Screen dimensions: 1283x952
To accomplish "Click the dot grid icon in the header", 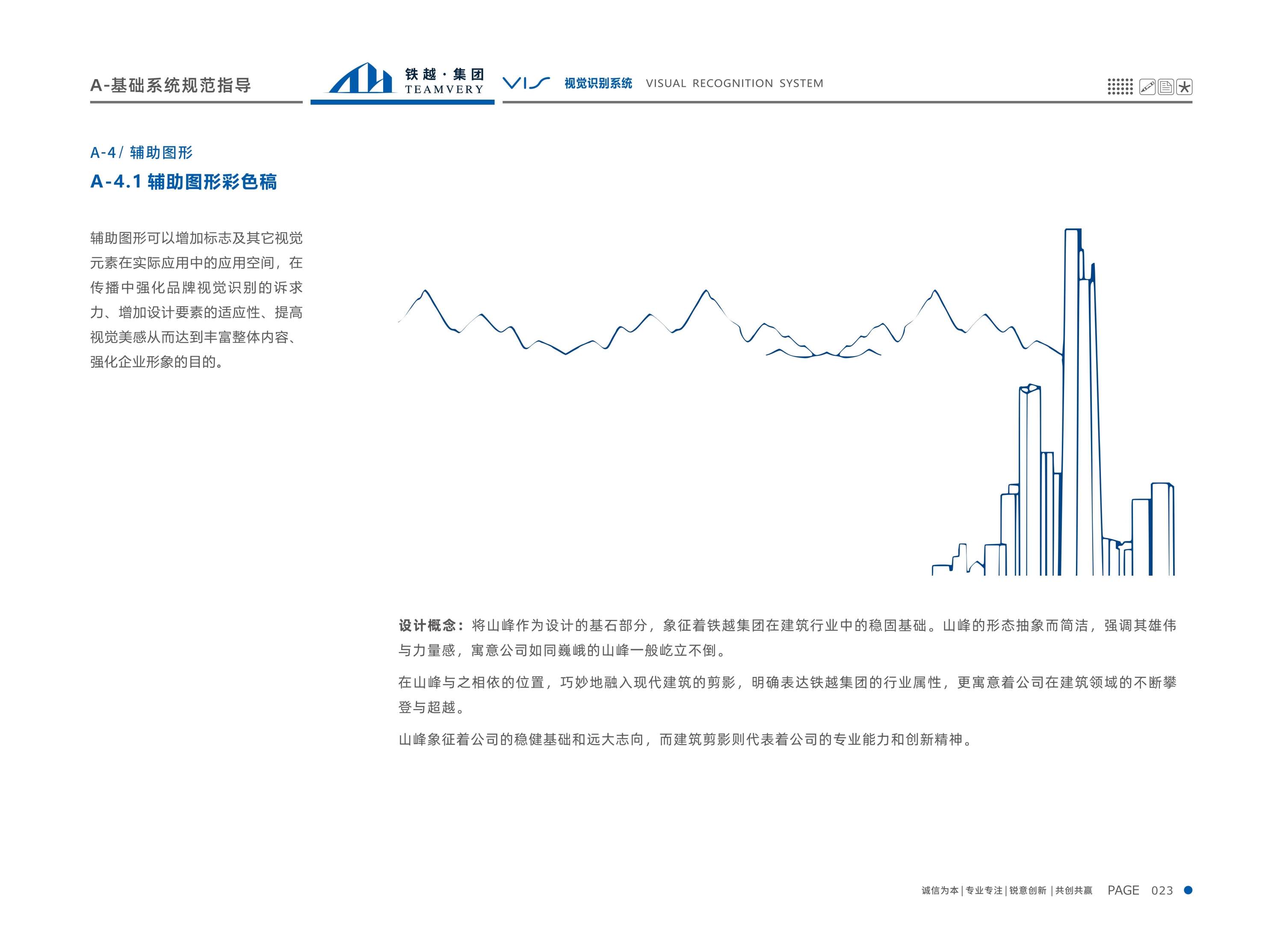I will coord(1120,87).
